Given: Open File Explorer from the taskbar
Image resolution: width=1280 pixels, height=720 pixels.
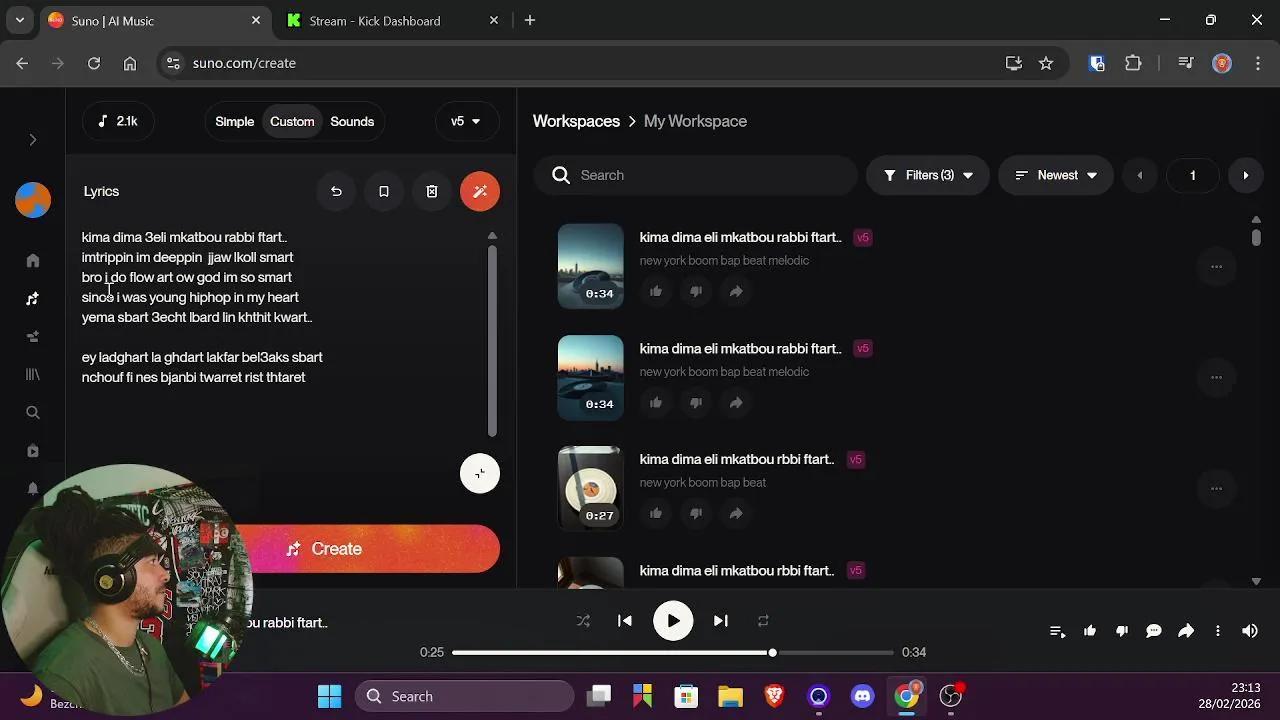Looking at the screenshot, I should [730, 696].
